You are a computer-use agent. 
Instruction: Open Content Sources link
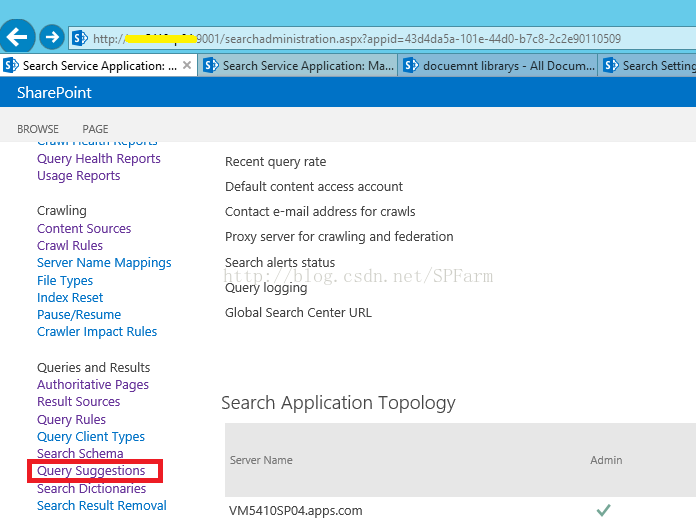[x=84, y=229]
